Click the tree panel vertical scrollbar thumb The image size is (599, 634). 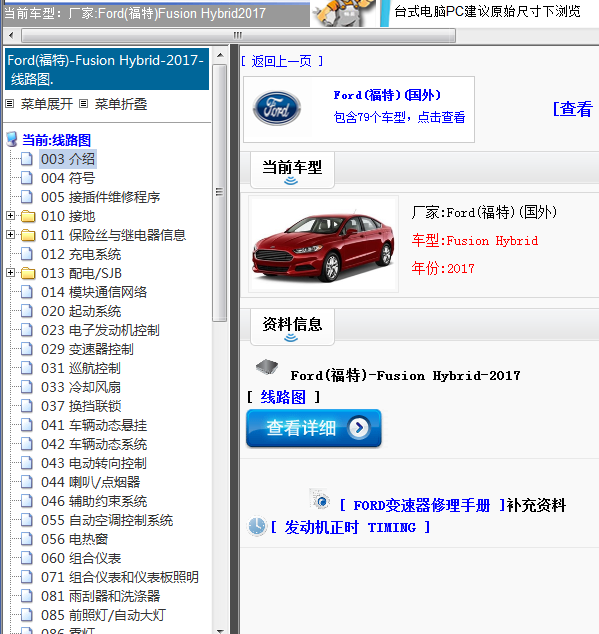[220, 192]
